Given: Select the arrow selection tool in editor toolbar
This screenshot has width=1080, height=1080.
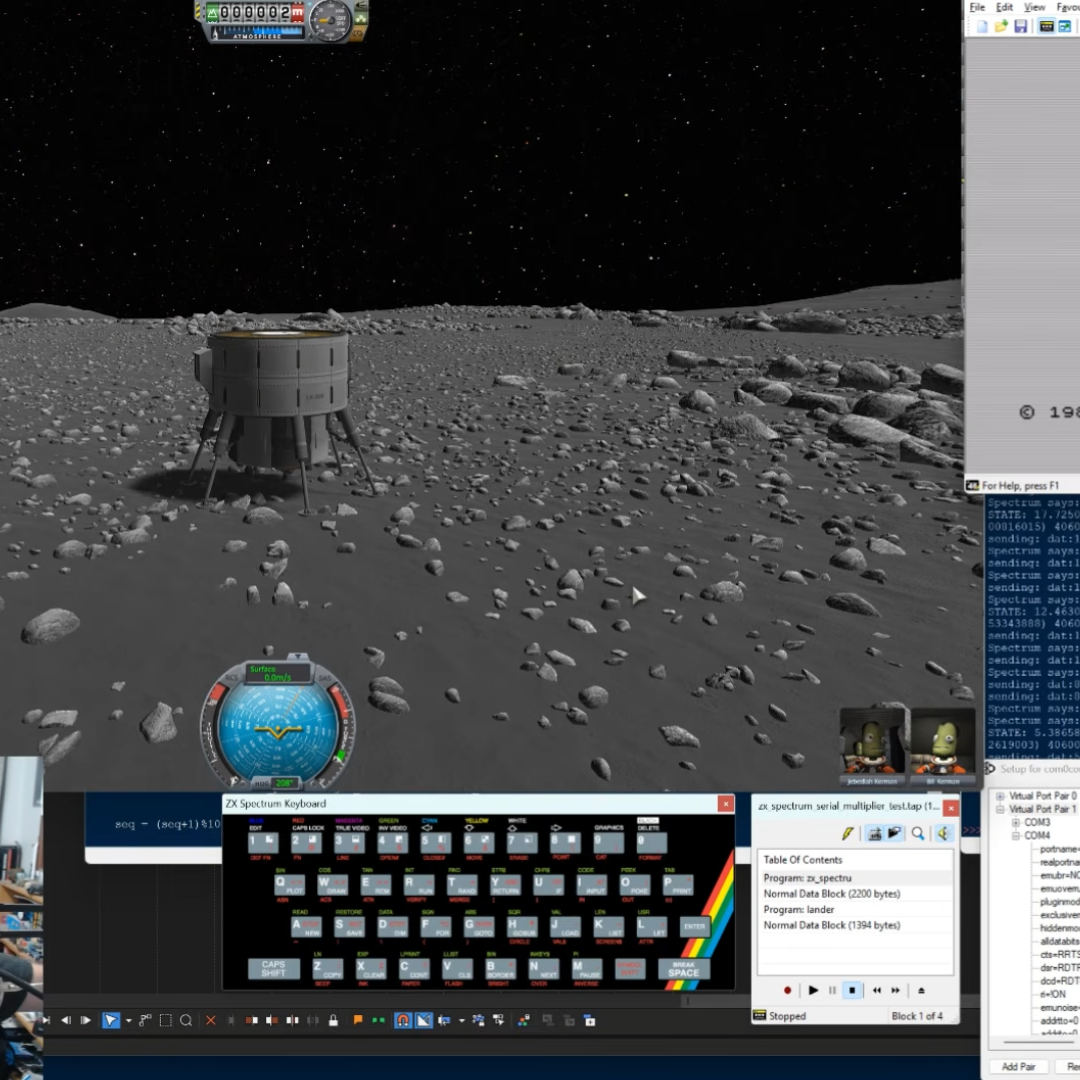Looking at the screenshot, I should tap(110, 1020).
